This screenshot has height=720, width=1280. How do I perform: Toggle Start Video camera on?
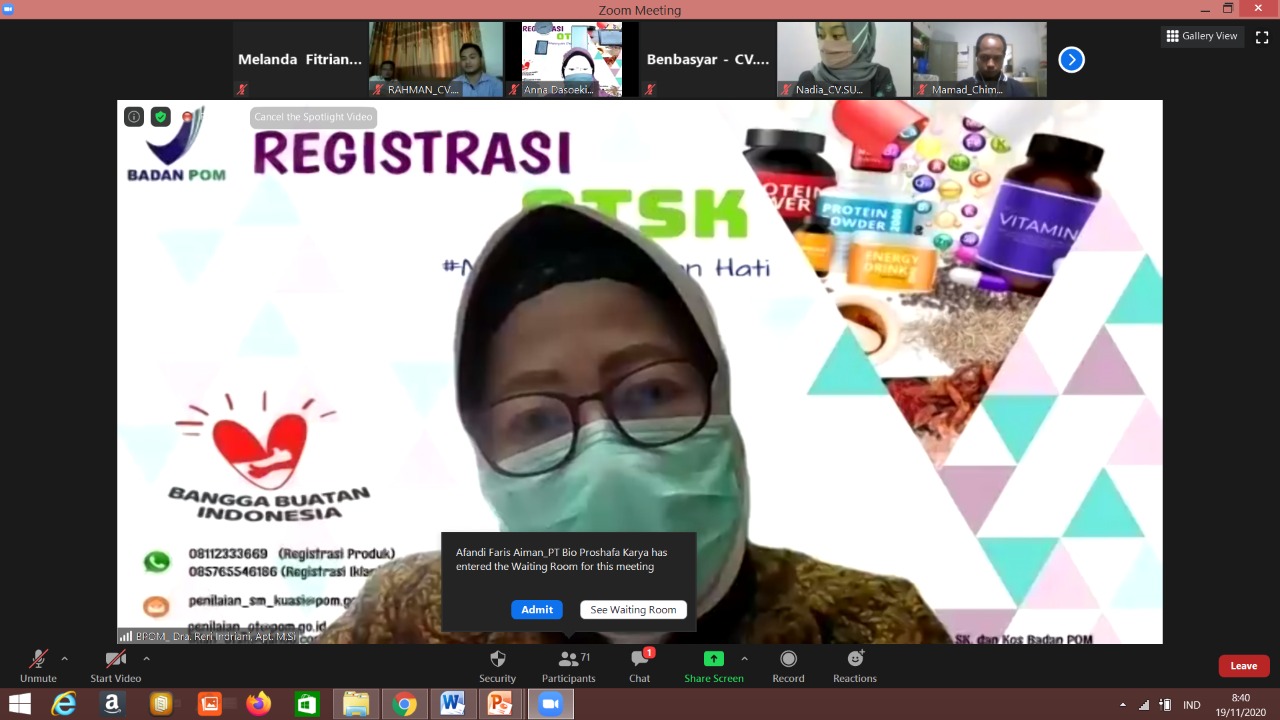click(116, 659)
